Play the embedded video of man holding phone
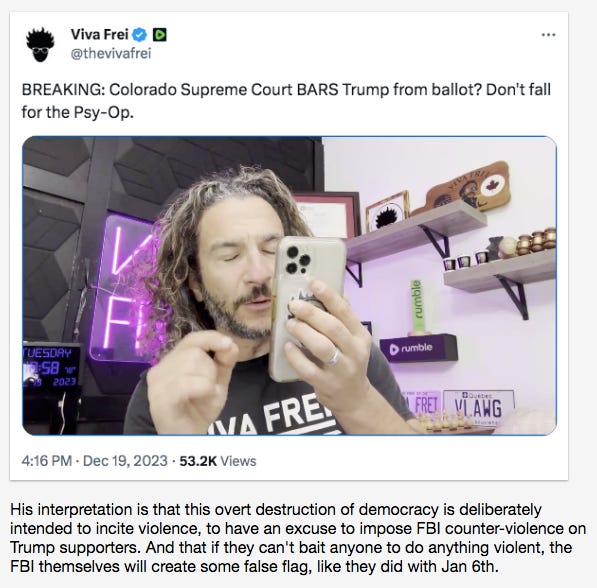 [289, 286]
